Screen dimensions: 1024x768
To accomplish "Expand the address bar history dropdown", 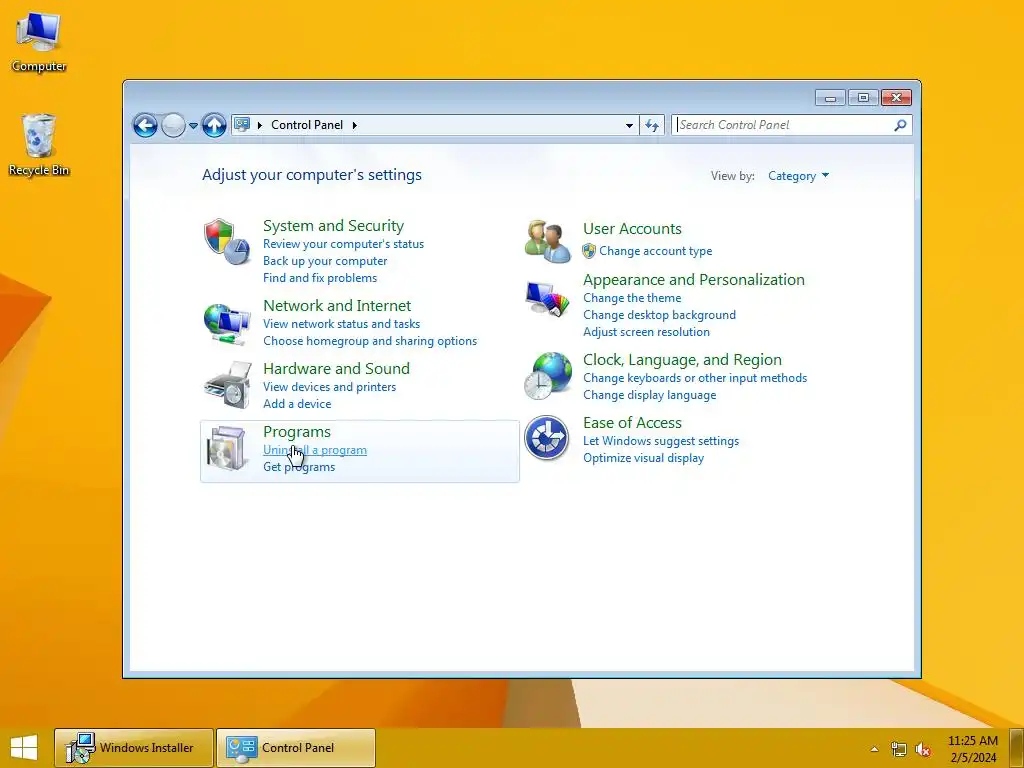I will 629,125.
